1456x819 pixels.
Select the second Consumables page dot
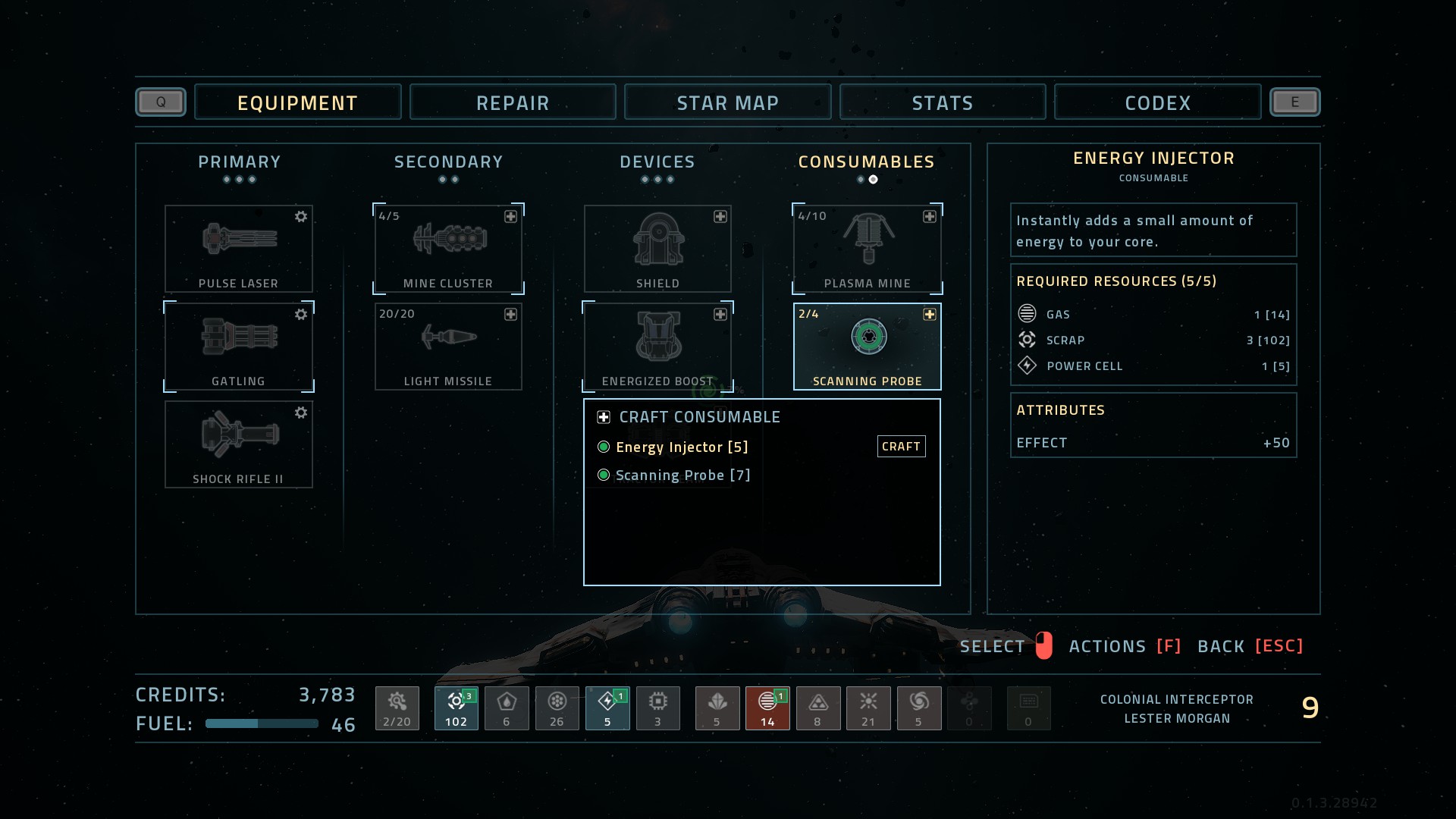click(x=874, y=180)
